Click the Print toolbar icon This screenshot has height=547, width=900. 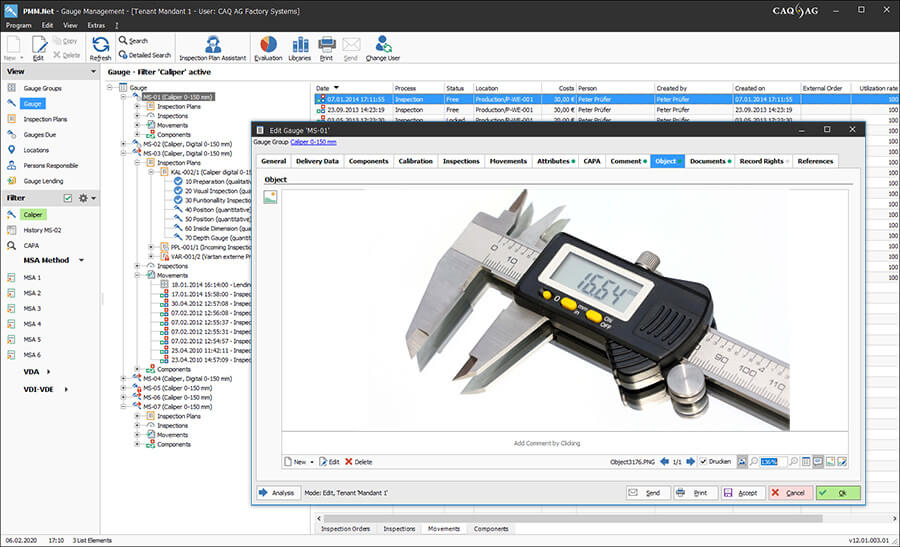coord(327,48)
